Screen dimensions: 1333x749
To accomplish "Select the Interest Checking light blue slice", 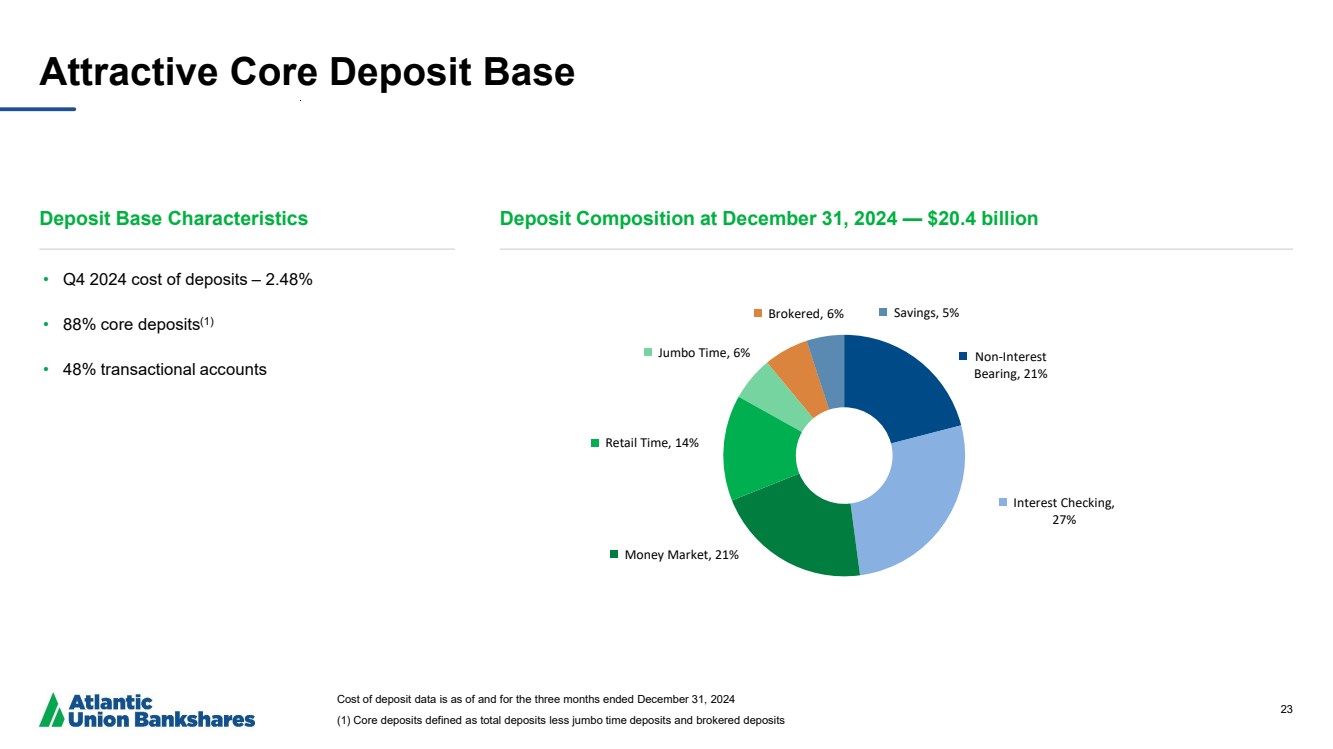I will coord(914,505).
